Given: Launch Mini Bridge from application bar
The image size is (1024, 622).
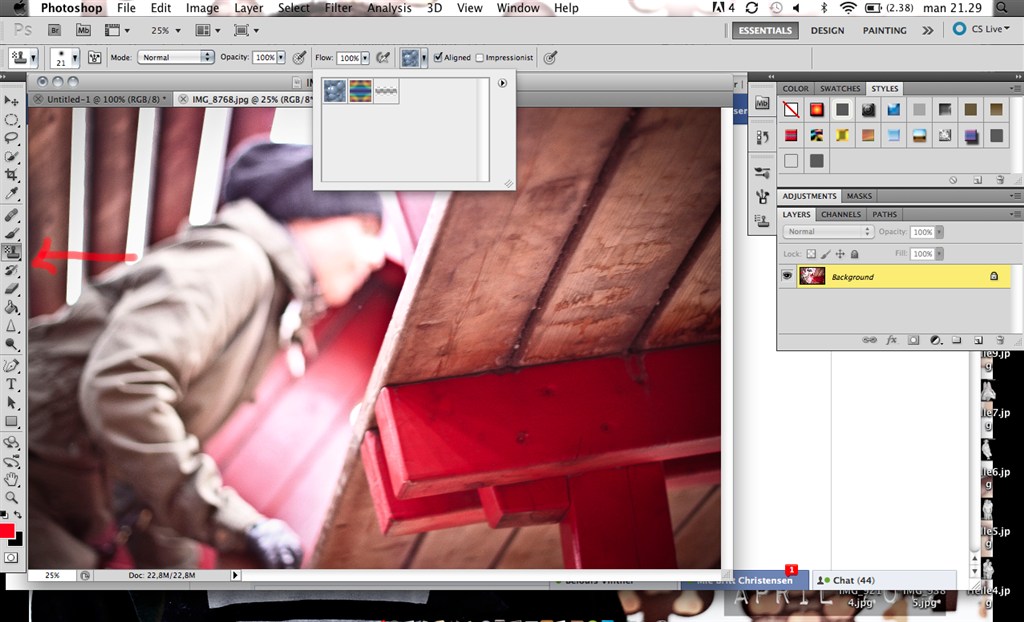Looking at the screenshot, I should pyautogui.click(x=83, y=30).
